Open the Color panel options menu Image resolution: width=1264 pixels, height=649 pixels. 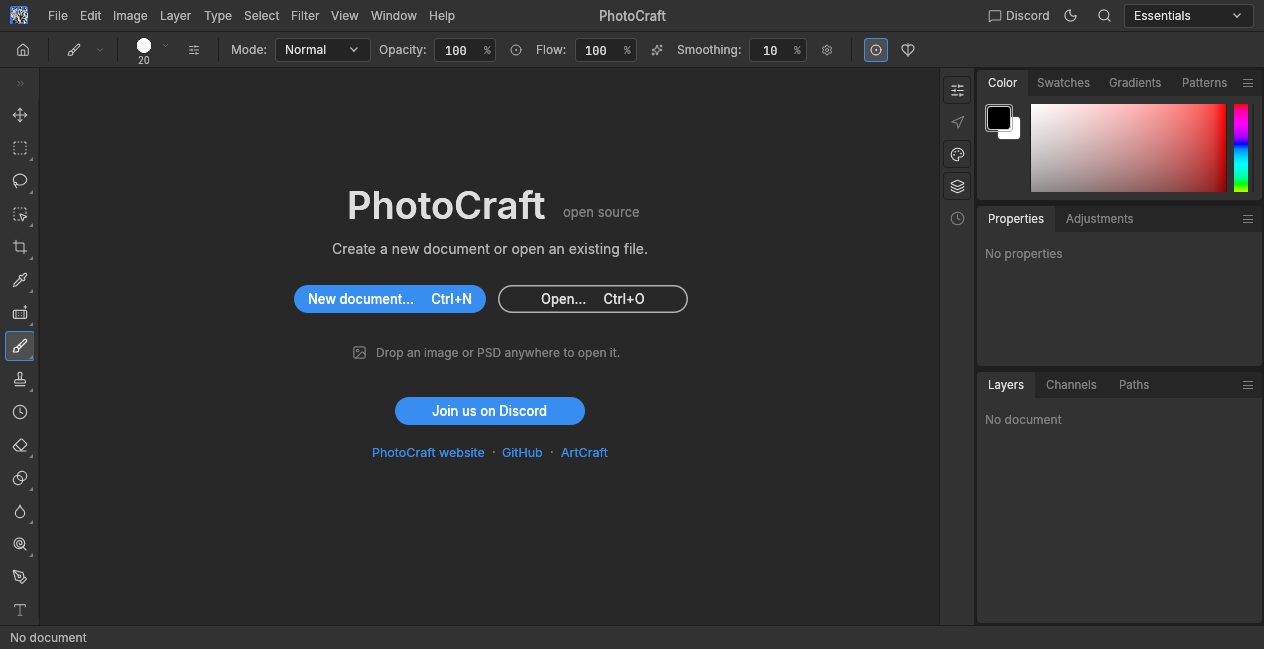pos(1248,83)
